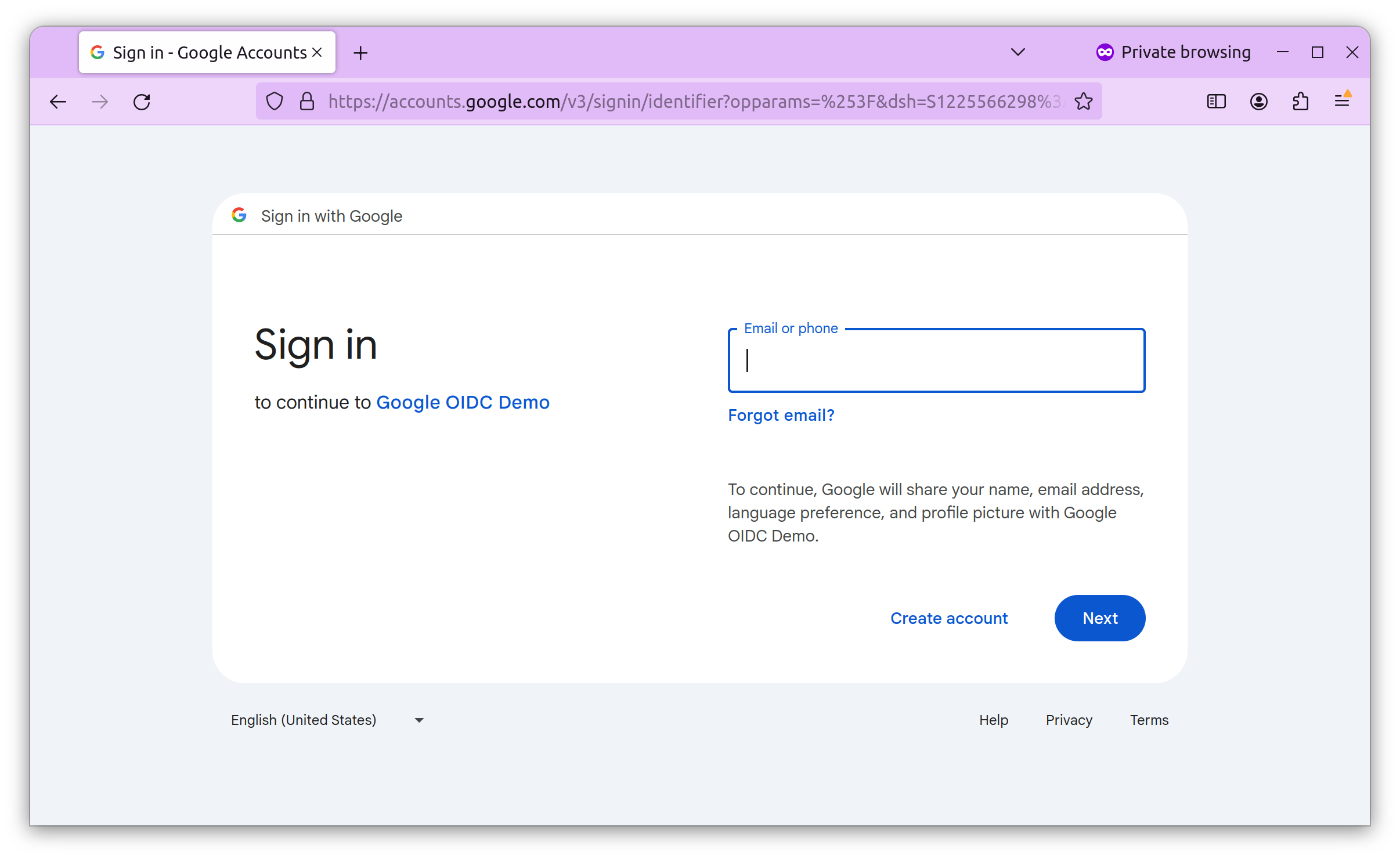Click the Google logo in card header
This screenshot has width=1400, height=859.
coord(239,215)
